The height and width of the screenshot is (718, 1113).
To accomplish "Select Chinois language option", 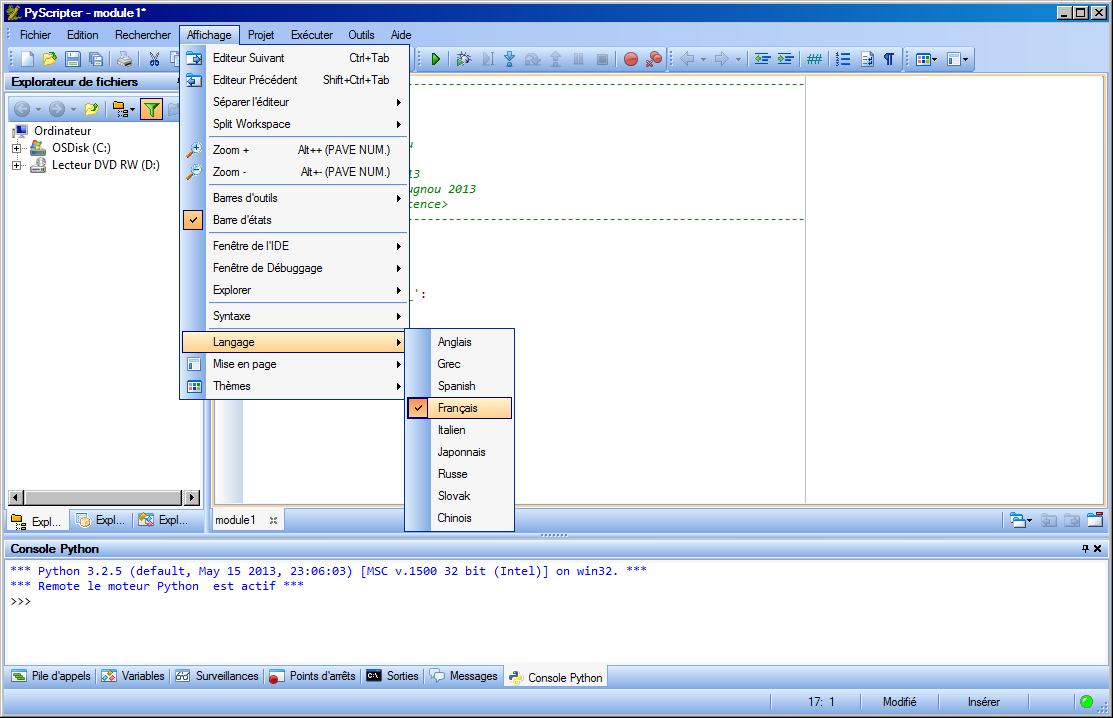I will pyautogui.click(x=459, y=518).
